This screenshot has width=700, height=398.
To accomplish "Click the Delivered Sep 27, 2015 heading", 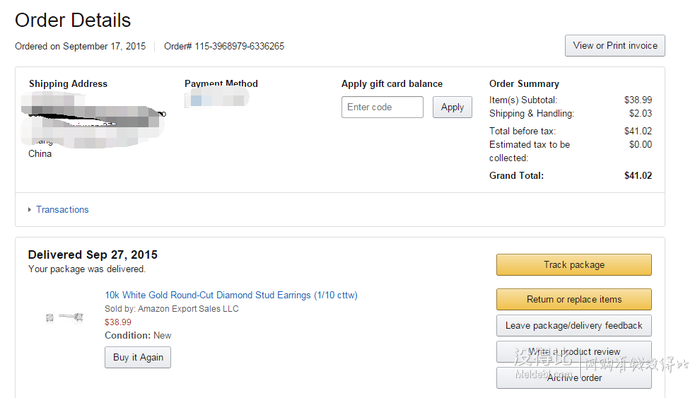I will (93, 254).
